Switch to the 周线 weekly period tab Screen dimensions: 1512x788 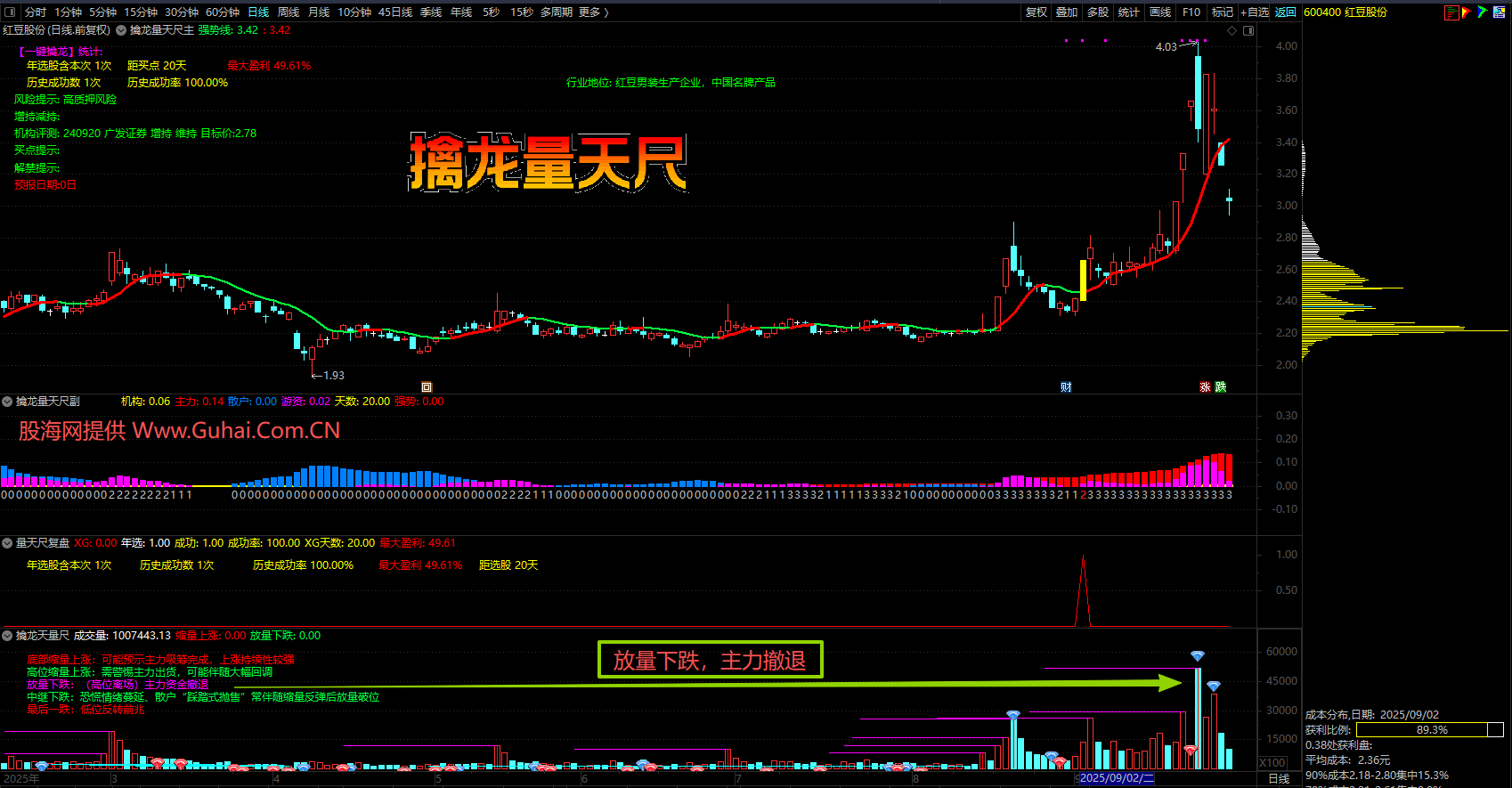point(289,12)
